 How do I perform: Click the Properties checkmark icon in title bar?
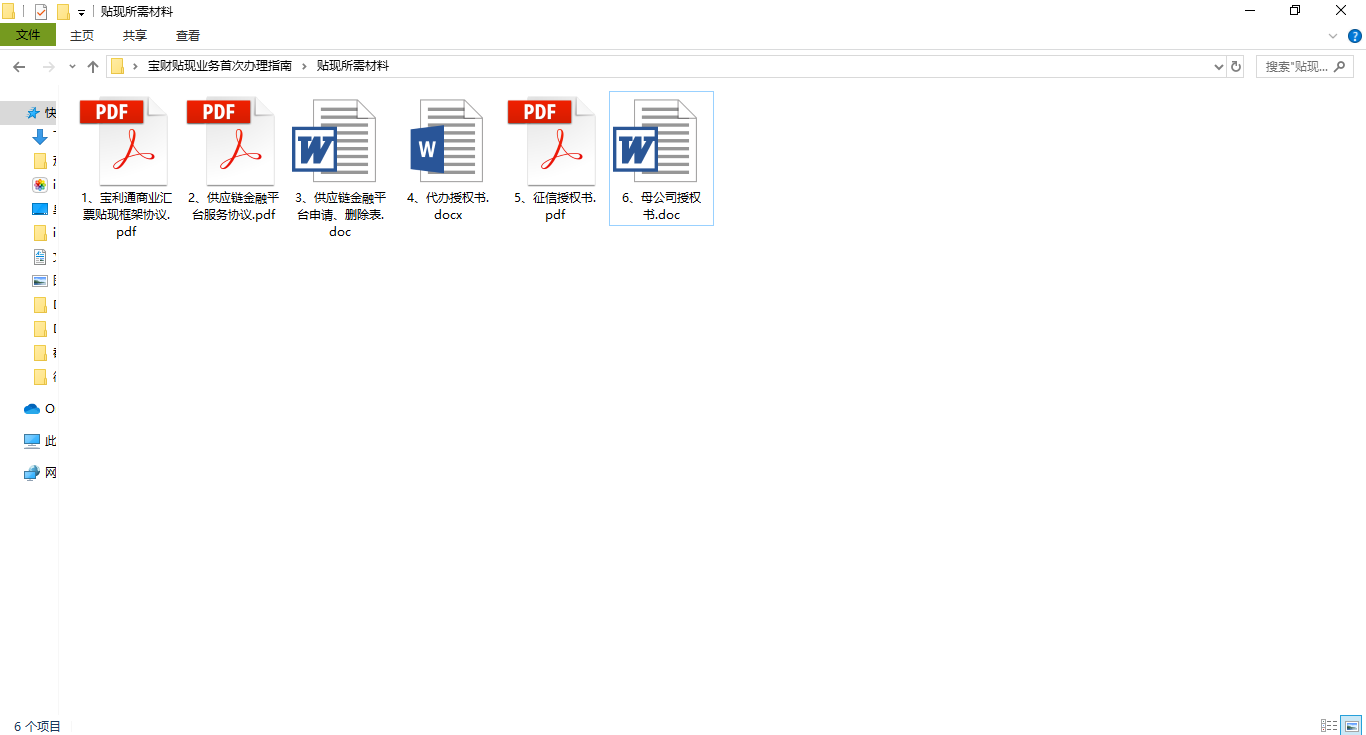[41, 12]
